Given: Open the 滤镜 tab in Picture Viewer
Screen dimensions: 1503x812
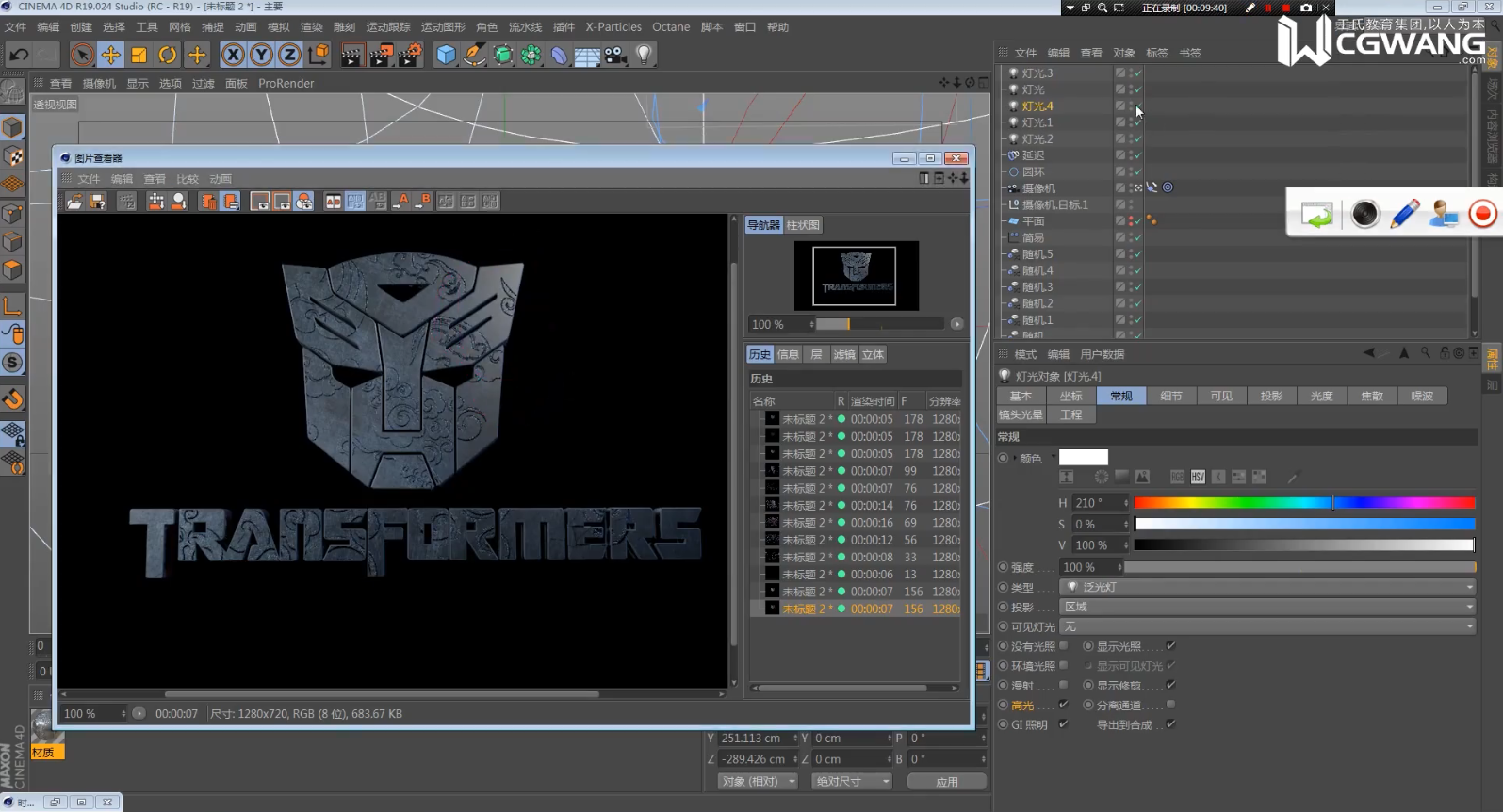Looking at the screenshot, I should (x=844, y=355).
